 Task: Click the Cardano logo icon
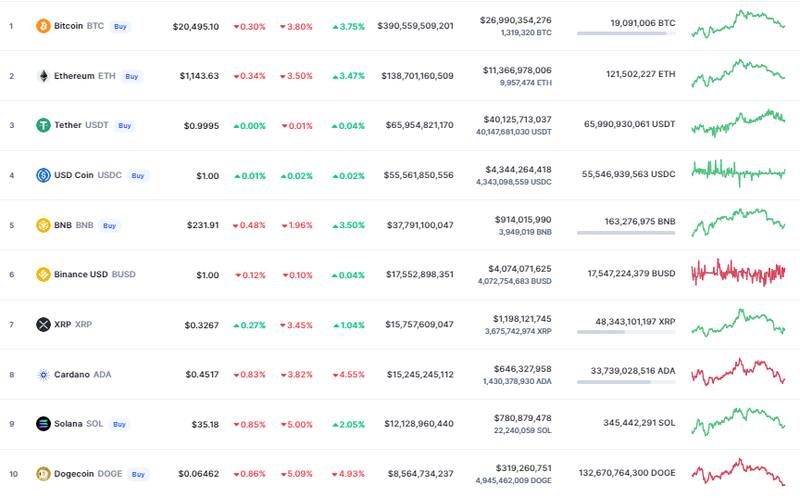43,374
